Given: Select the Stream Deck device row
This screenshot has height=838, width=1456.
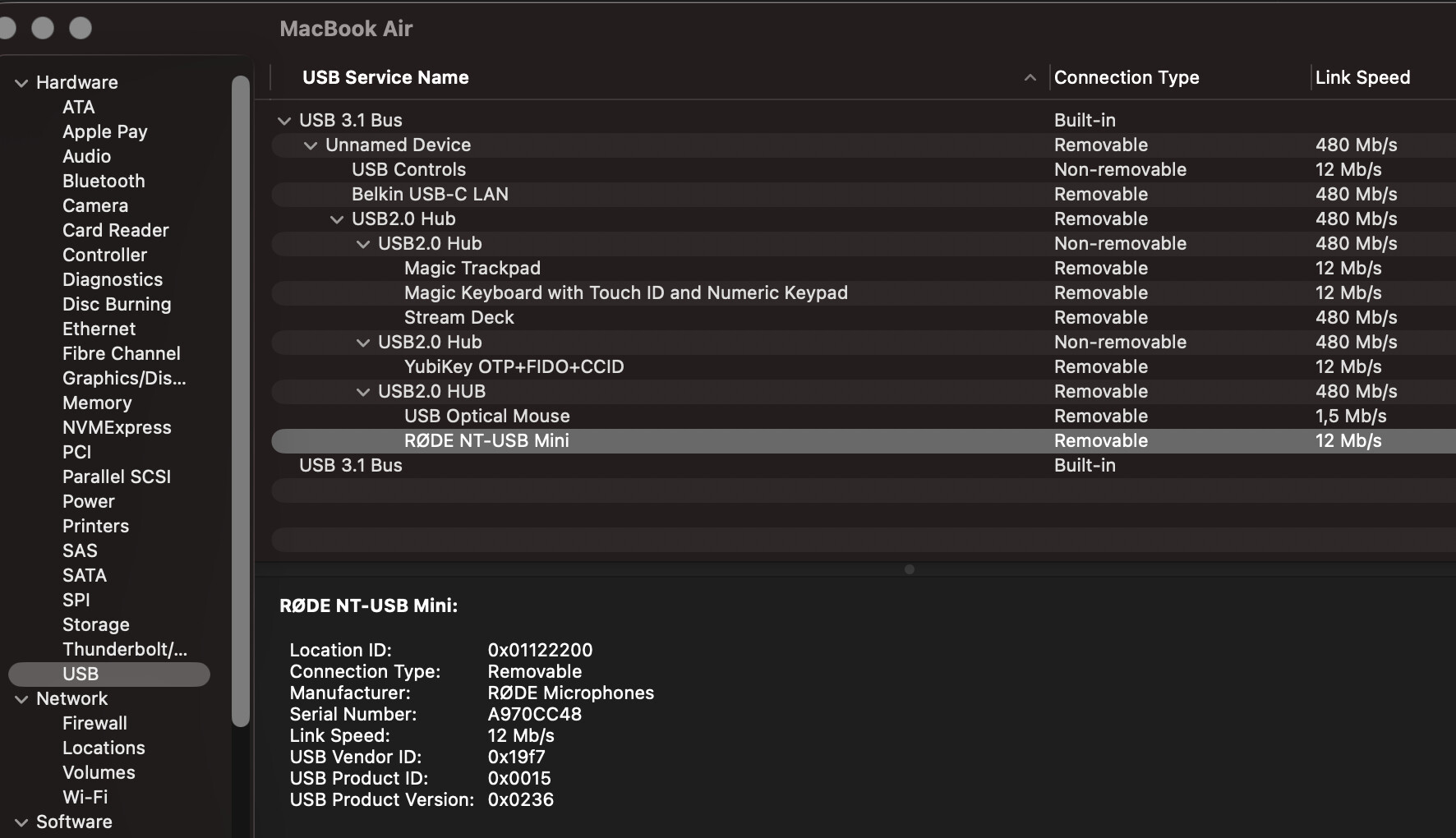Looking at the screenshot, I should click(x=458, y=318).
